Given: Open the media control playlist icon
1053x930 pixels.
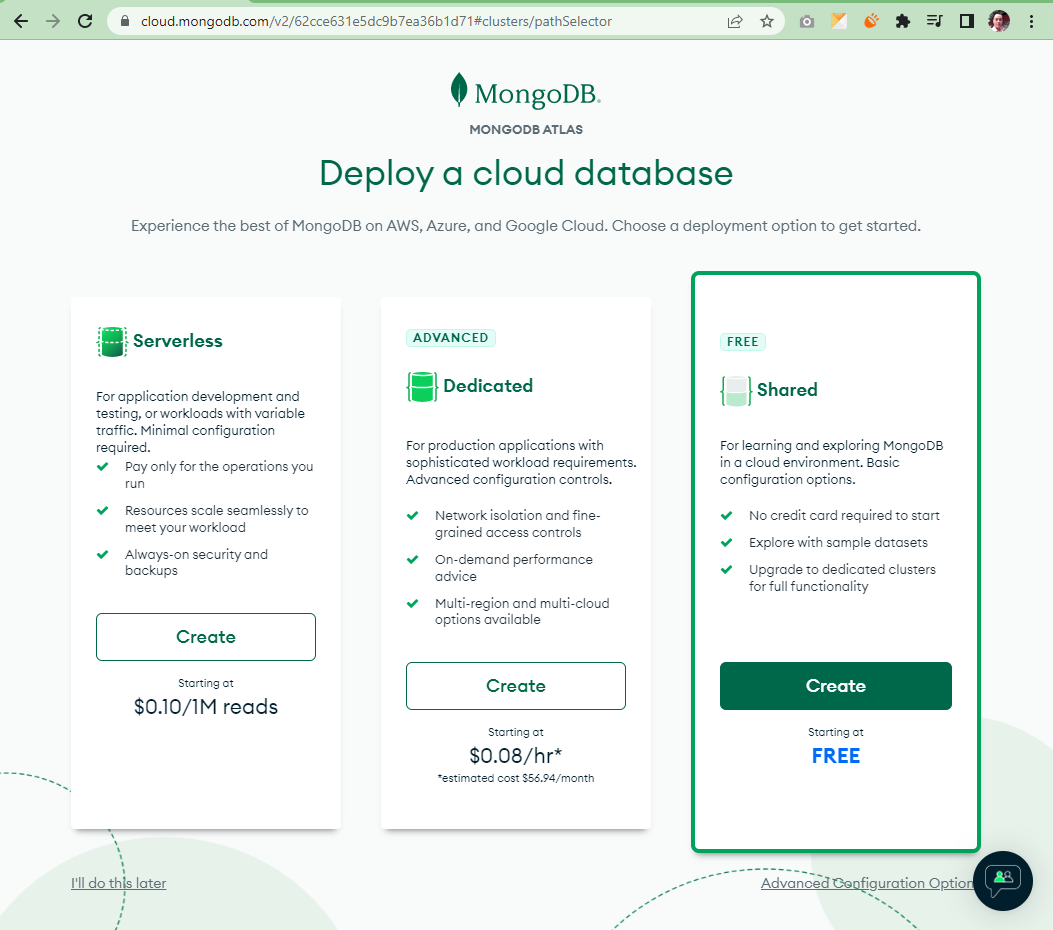Looking at the screenshot, I should 934,21.
